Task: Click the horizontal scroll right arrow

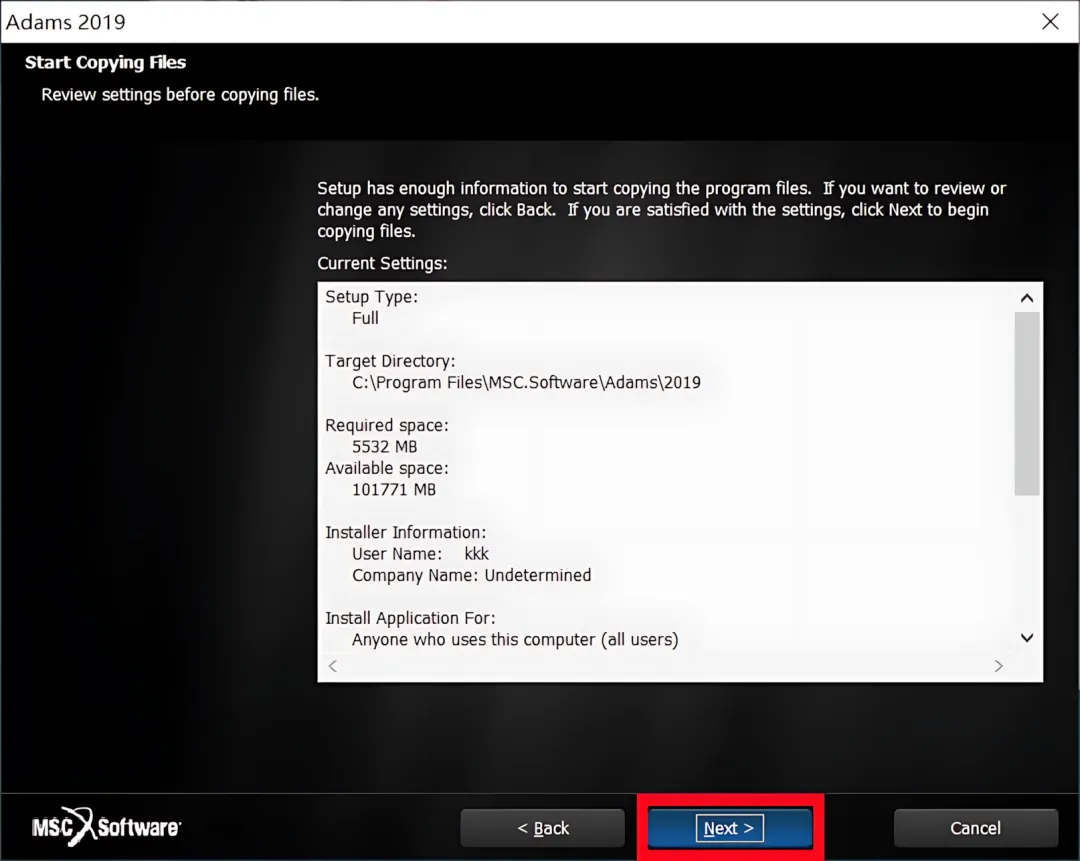Action: pos(998,666)
